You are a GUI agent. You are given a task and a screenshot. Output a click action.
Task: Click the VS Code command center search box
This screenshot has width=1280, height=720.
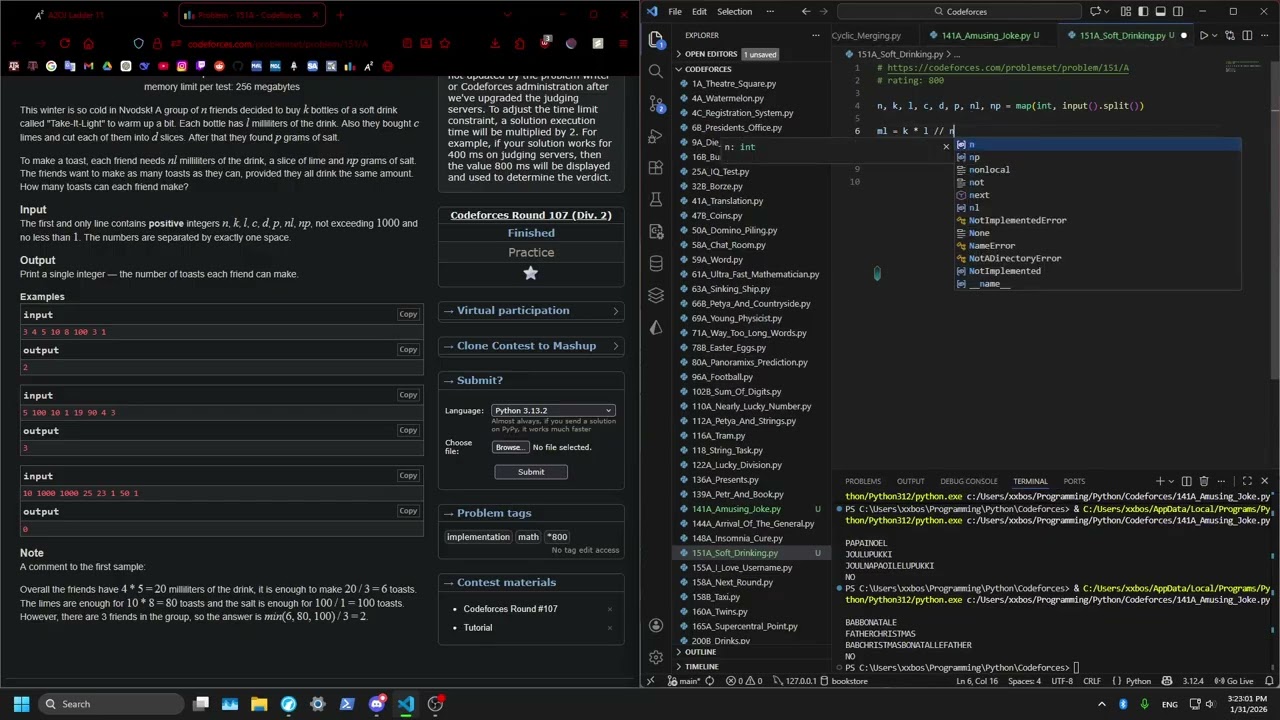click(x=966, y=11)
